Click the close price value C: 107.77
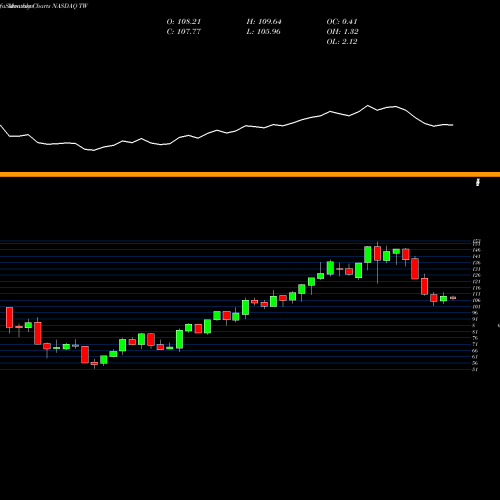 pos(184,32)
